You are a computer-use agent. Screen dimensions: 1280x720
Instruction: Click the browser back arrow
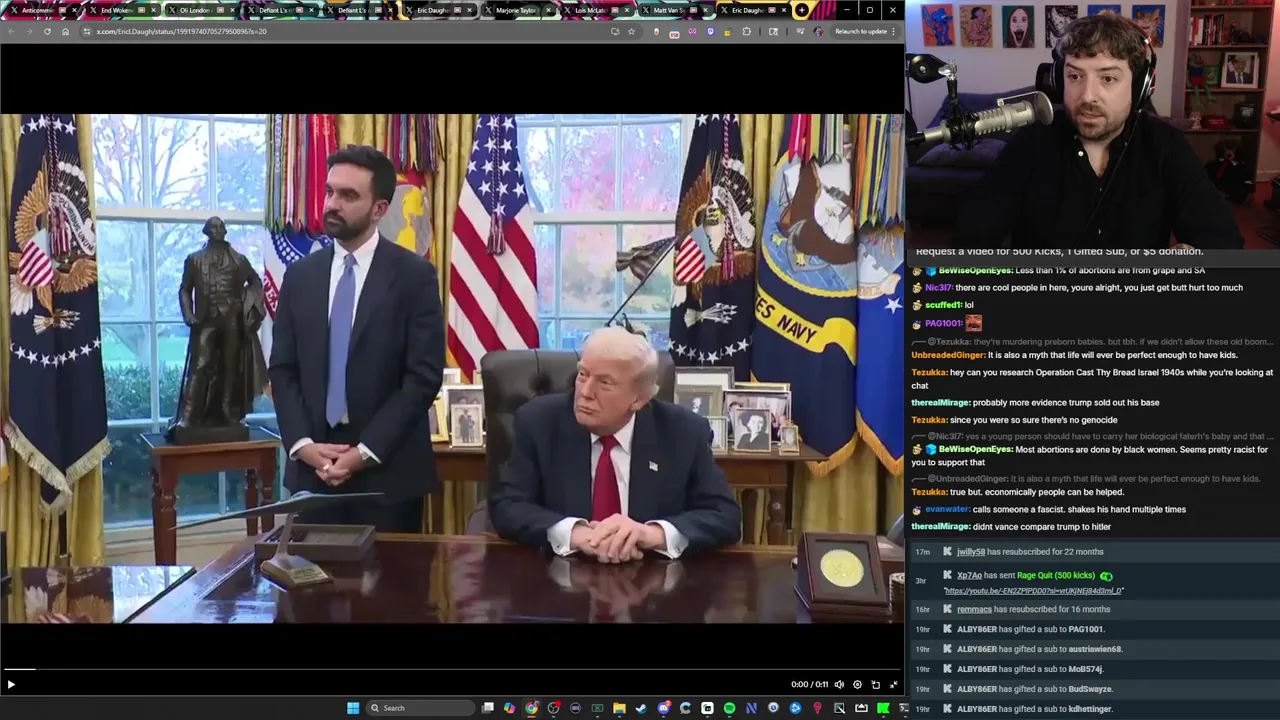point(11,31)
